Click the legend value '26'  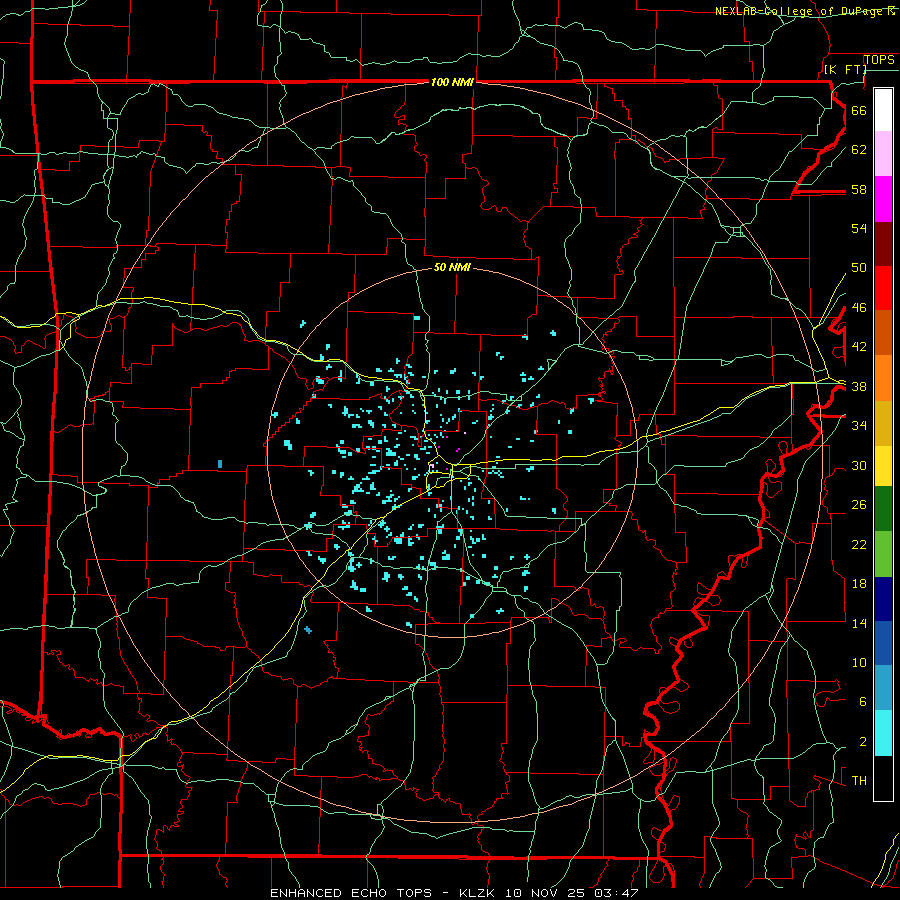(859, 505)
